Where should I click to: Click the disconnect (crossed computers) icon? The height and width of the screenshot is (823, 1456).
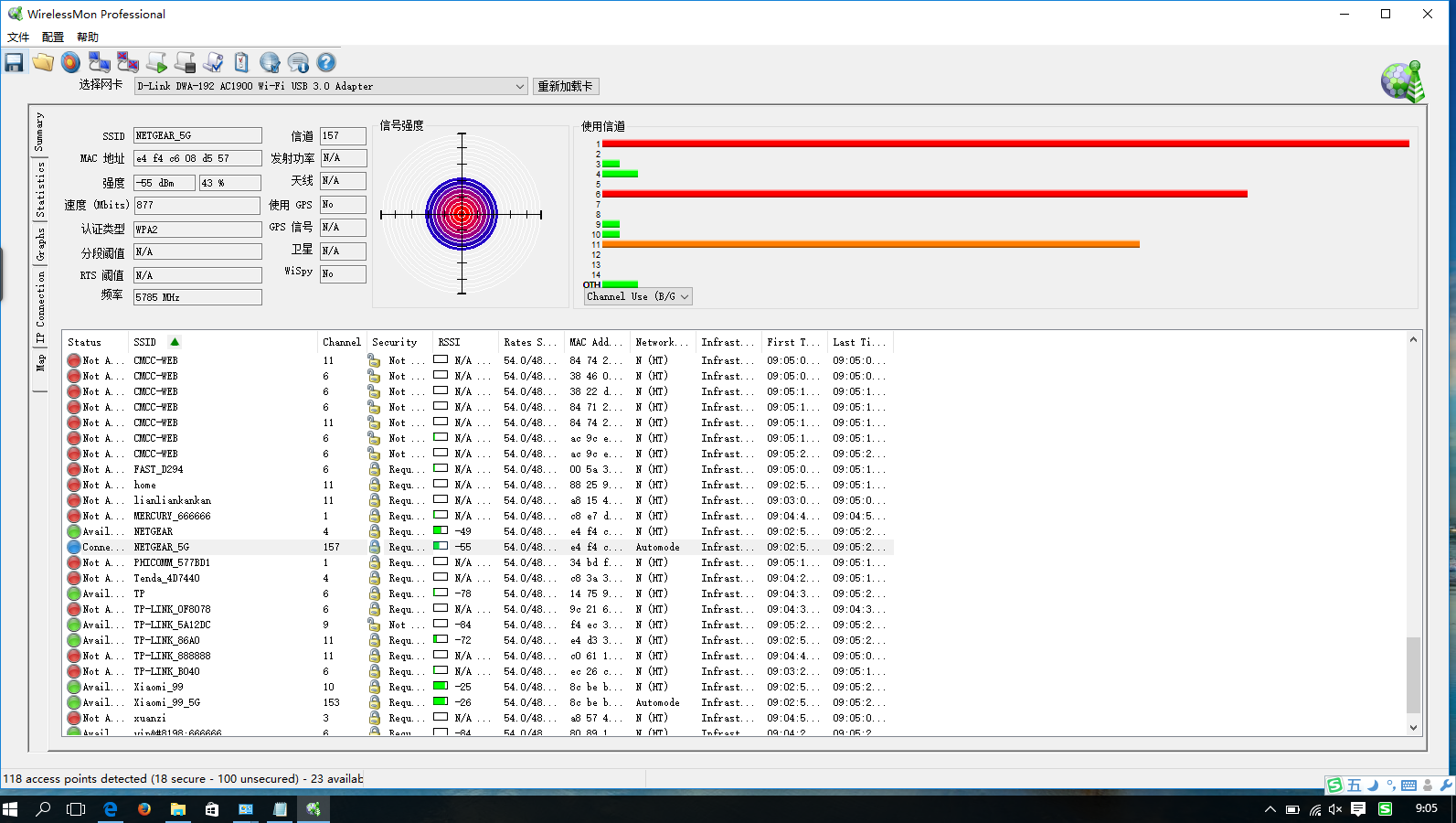[127, 62]
